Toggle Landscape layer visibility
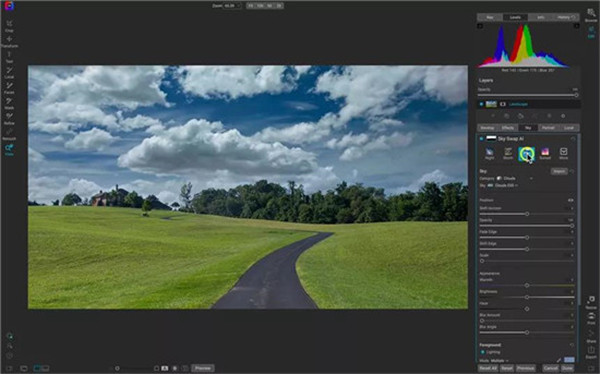The image size is (600, 374). coord(481,104)
